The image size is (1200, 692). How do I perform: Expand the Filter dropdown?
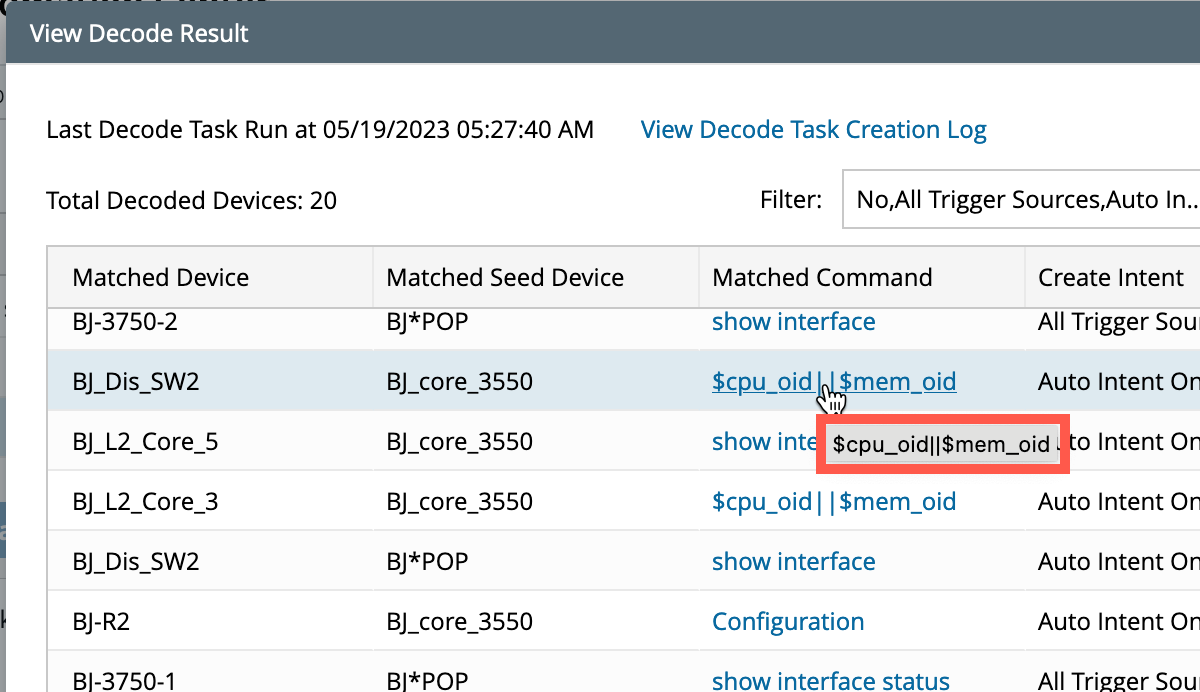coord(1025,200)
